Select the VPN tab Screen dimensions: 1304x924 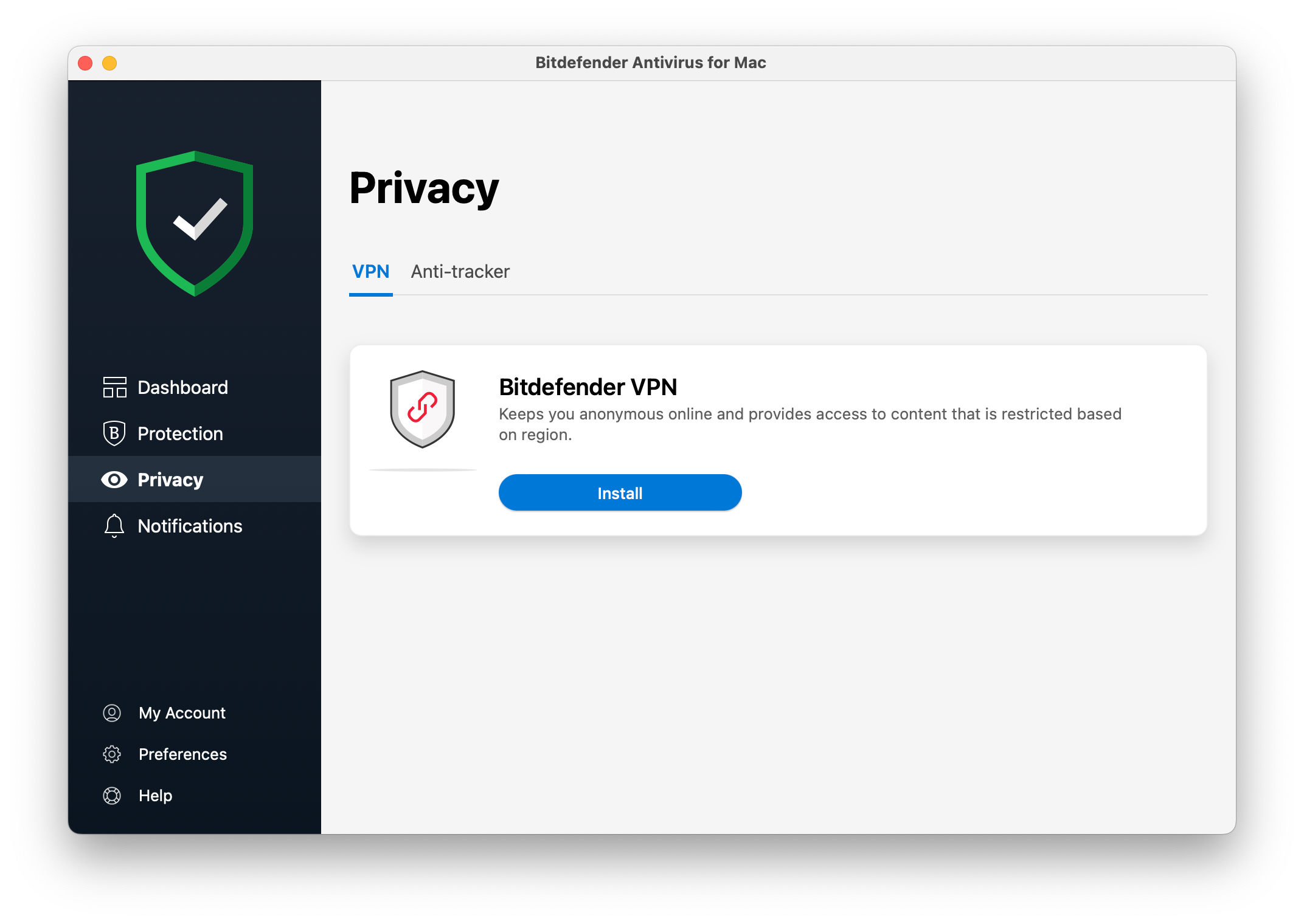[x=370, y=272]
